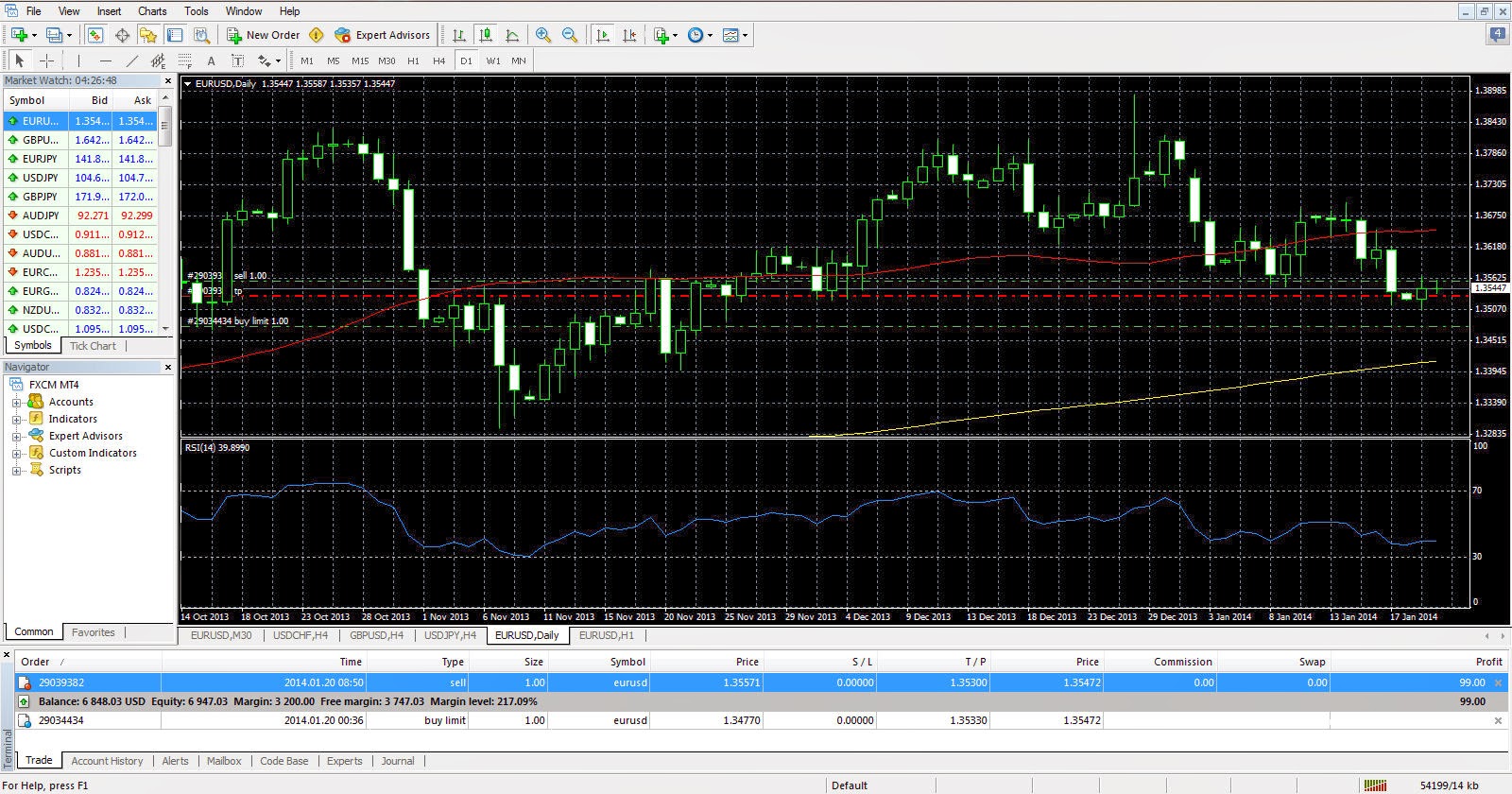The image size is (1512, 794).
Task: Set timeframe to W1
Action: (x=493, y=60)
